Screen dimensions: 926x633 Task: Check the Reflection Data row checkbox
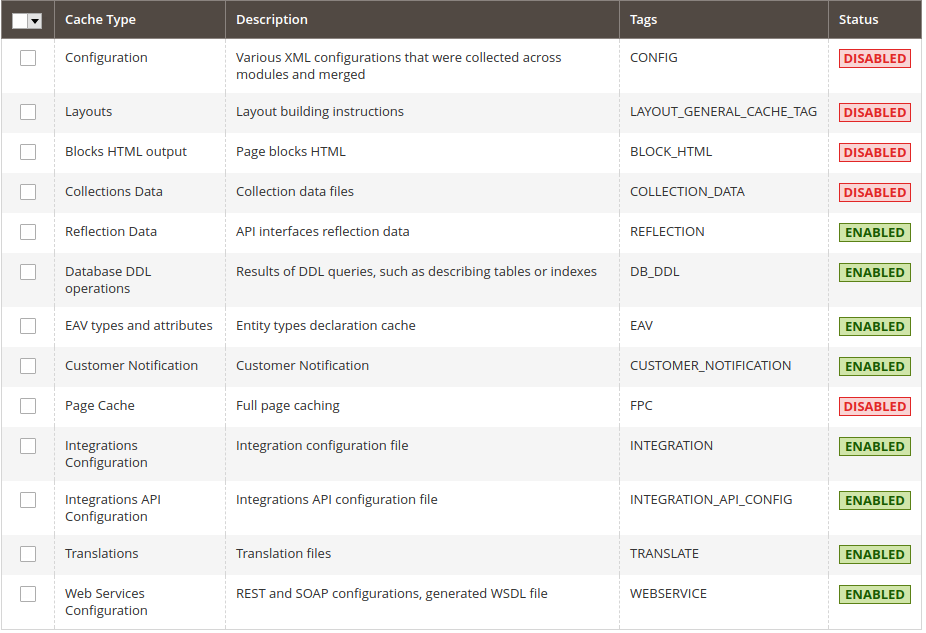pyautogui.click(x=28, y=232)
